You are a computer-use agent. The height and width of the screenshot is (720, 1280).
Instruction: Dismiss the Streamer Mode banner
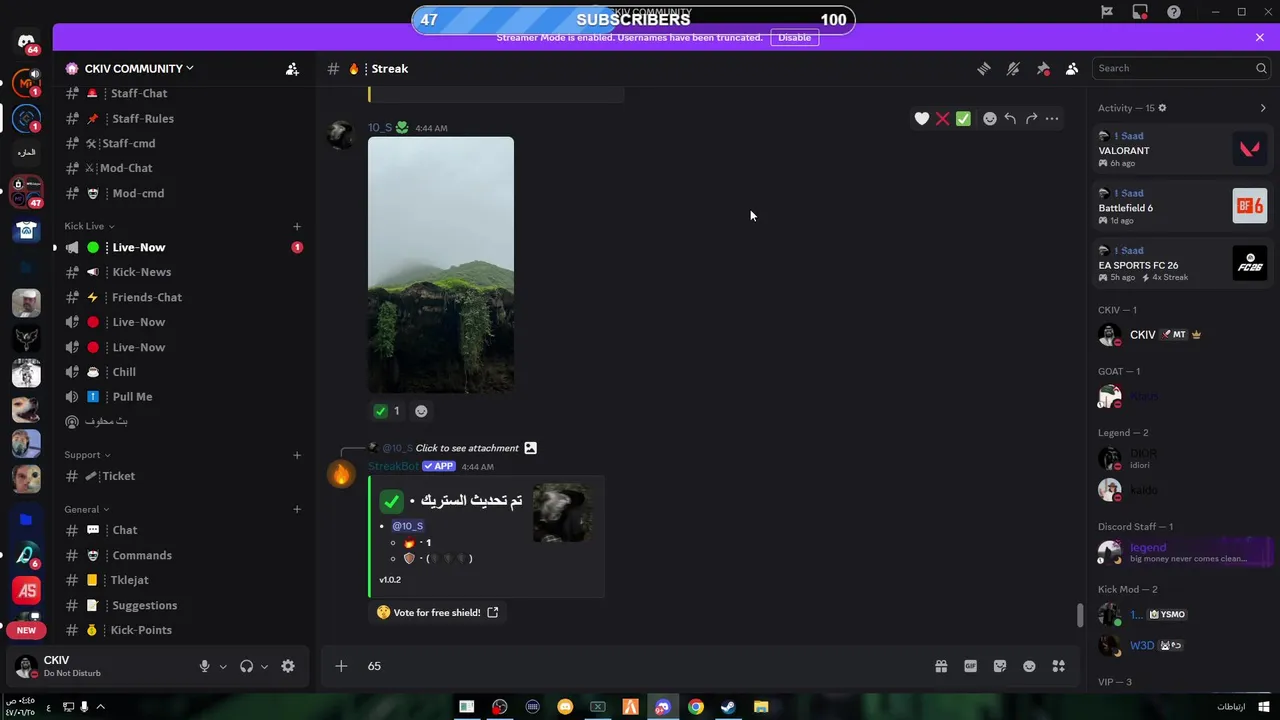(1260, 37)
